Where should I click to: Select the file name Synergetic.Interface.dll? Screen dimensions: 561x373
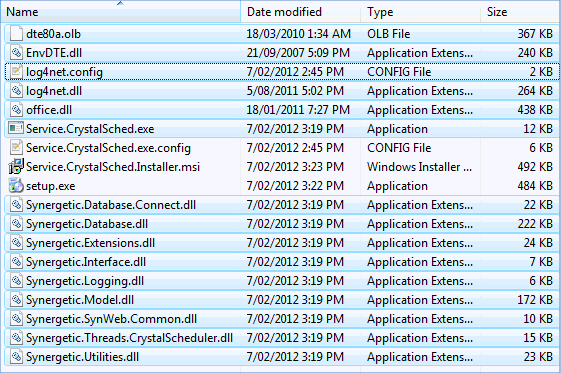86,262
